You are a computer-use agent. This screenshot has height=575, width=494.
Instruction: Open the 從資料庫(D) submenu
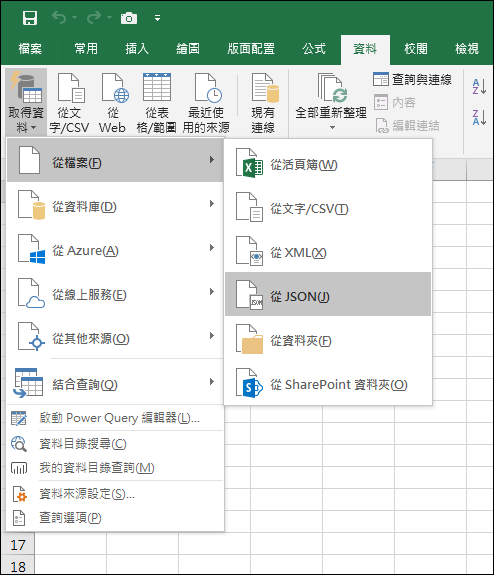click(115, 204)
